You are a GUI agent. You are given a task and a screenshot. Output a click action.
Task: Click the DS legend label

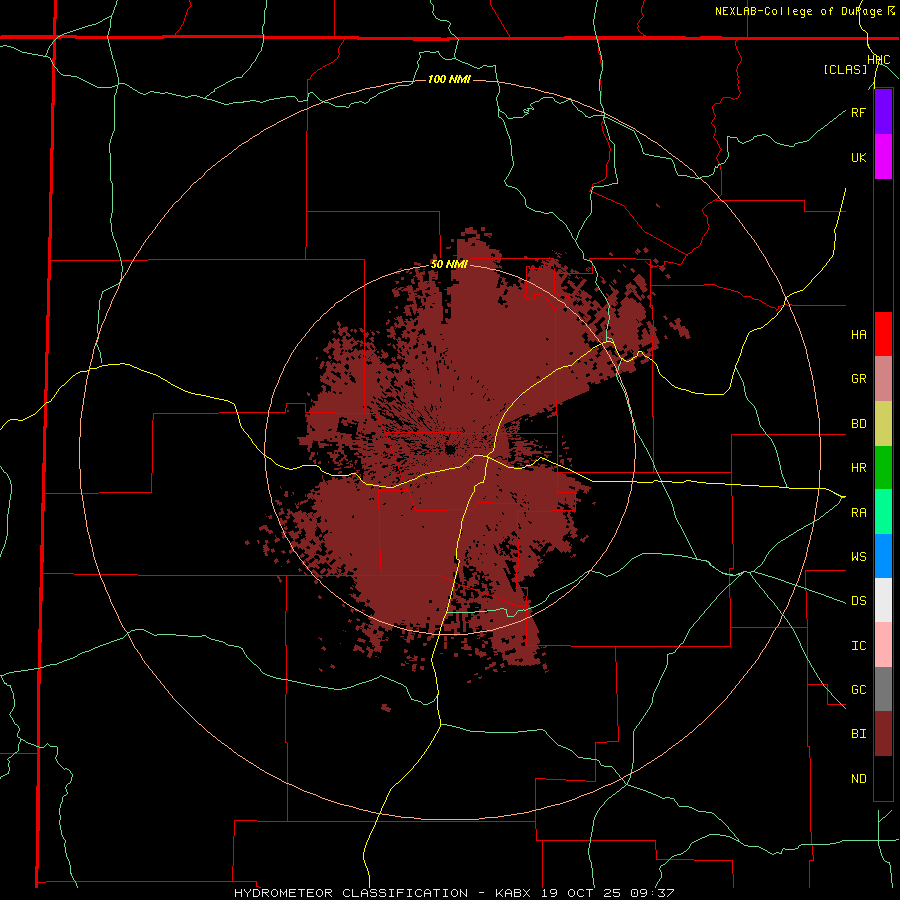click(x=858, y=601)
